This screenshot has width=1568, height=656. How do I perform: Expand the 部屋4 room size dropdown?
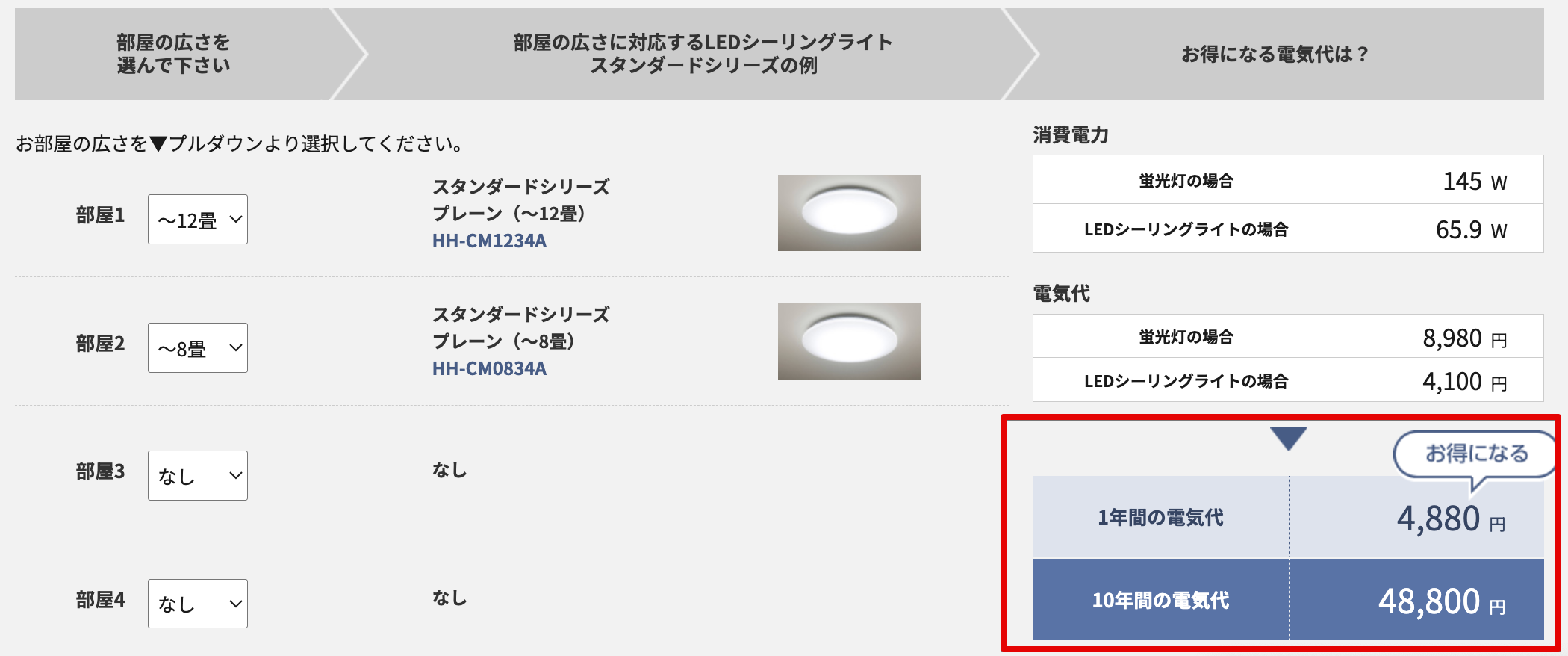(198, 604)
